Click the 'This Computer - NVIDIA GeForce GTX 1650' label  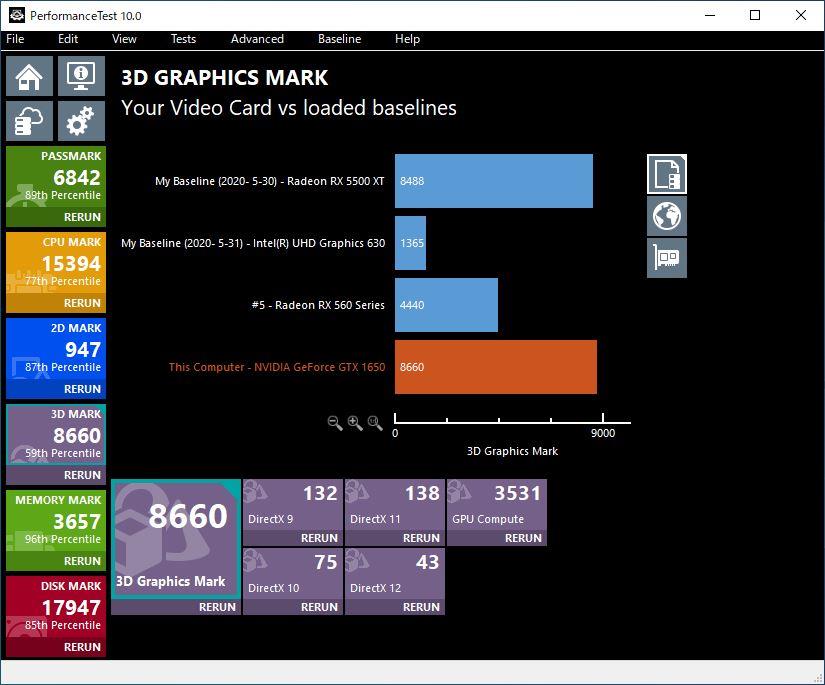click(x=277, y=367)
